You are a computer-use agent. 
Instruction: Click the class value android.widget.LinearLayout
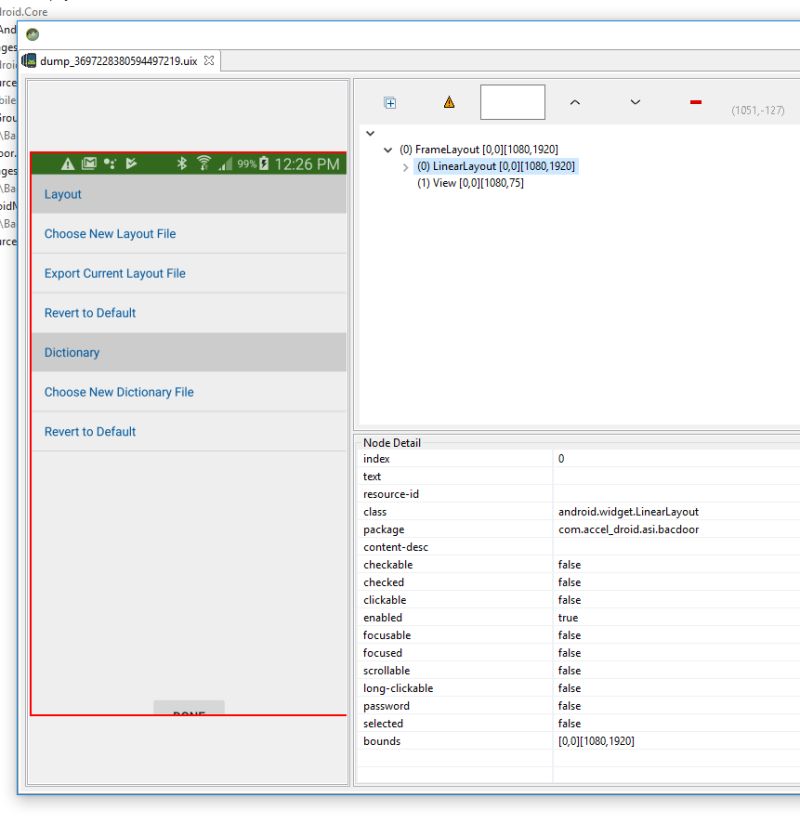click(x=628, y=512)
